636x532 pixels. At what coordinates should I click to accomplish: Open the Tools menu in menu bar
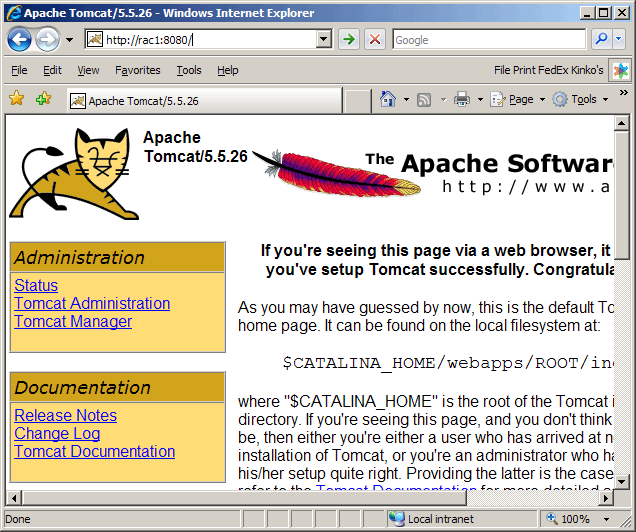[x=189, y=70]
